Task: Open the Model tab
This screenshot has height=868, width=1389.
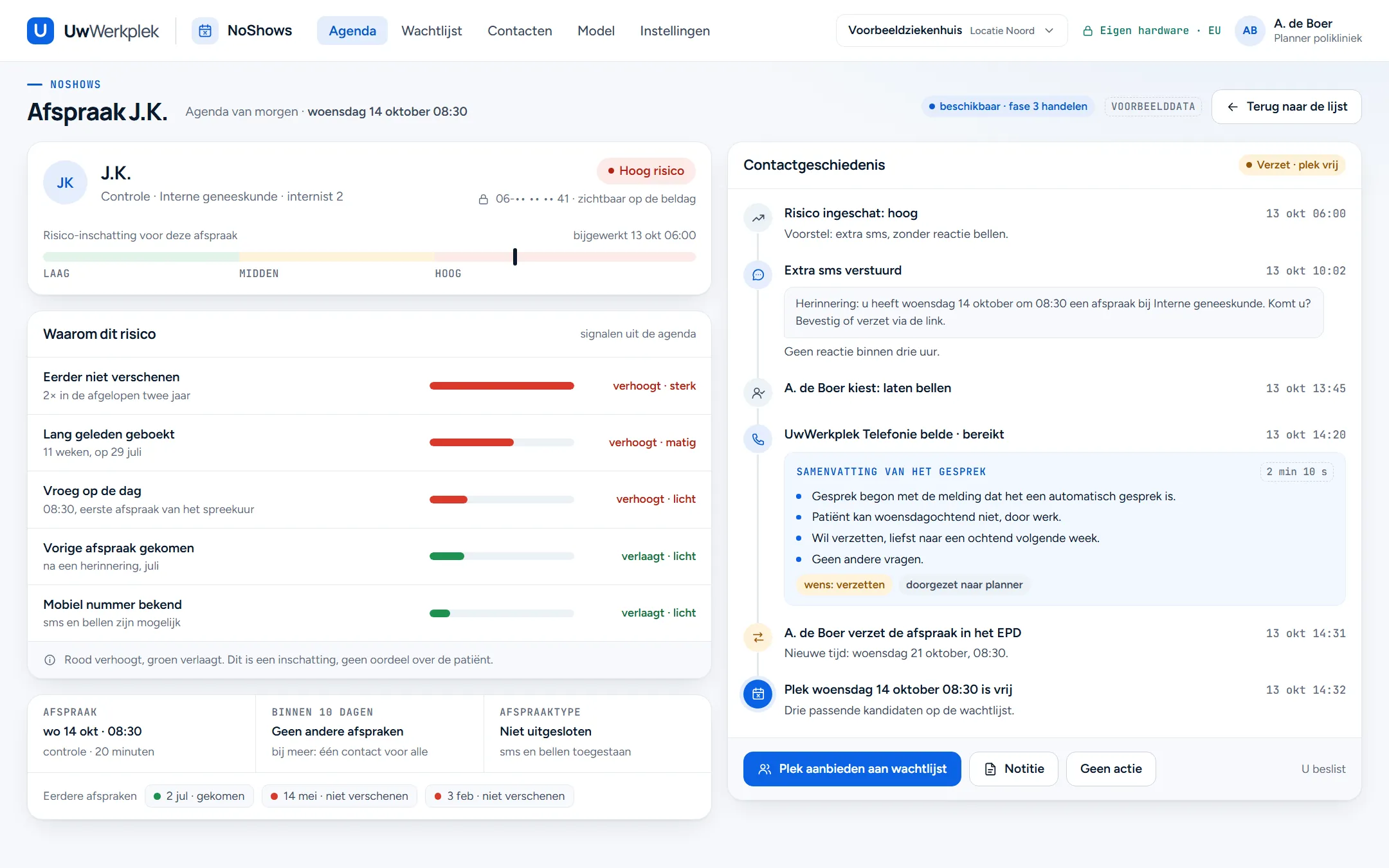Action: coord(596,30)
